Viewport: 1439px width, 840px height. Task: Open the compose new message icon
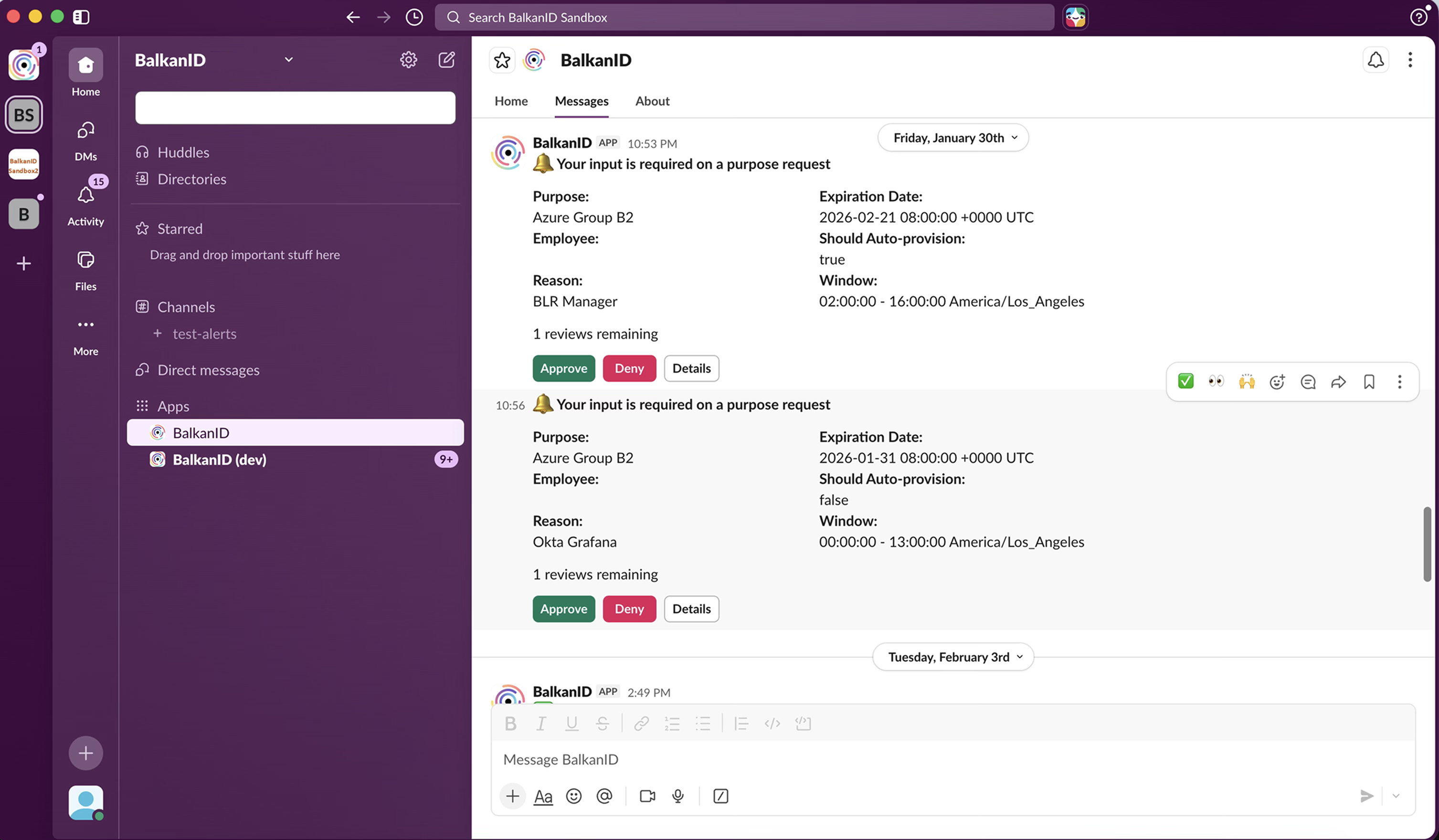(446, 60)
